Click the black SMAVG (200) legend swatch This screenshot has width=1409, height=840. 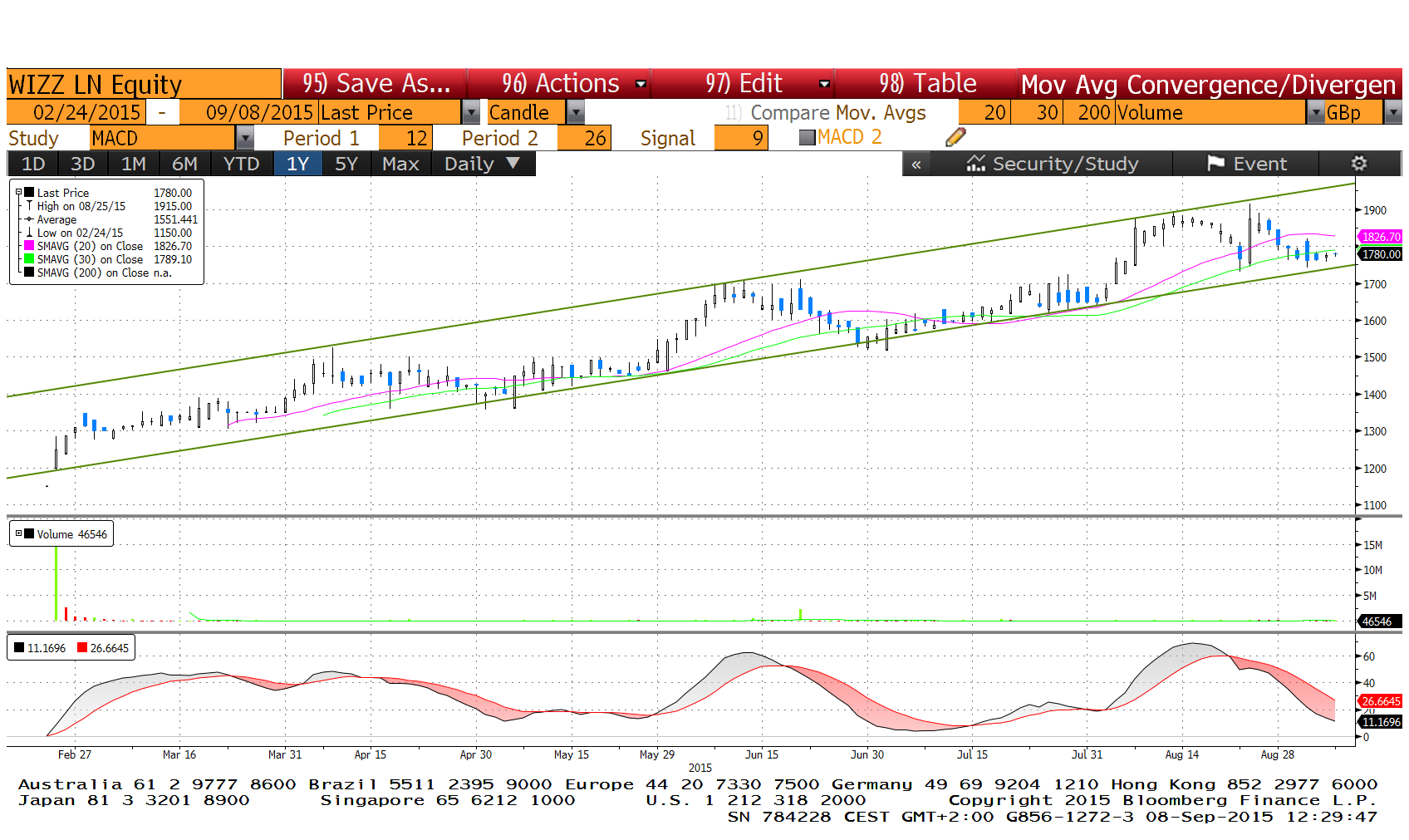(29, 273)
